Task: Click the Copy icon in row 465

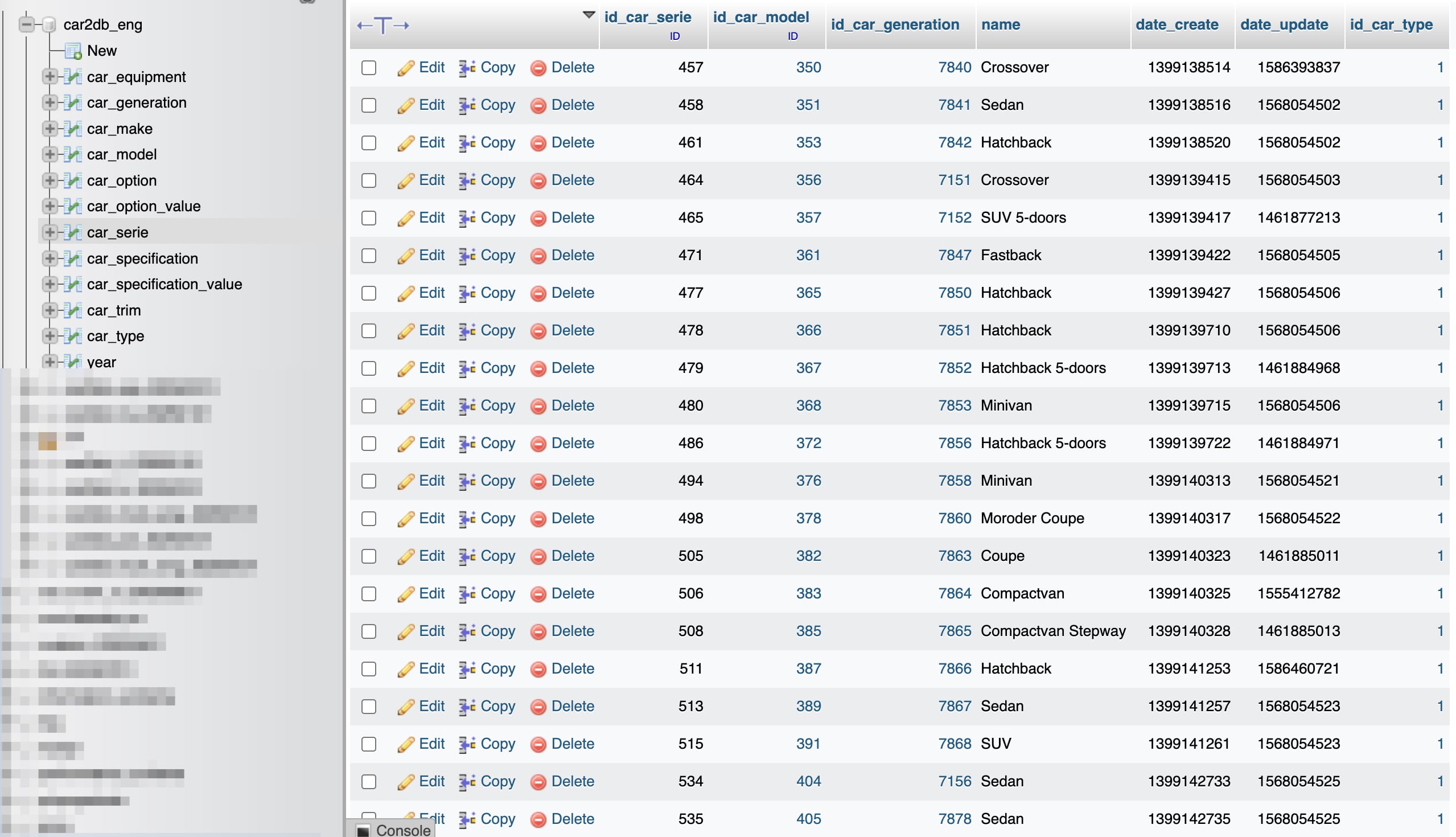Action: pyautogui.click(x=467, y=218)
